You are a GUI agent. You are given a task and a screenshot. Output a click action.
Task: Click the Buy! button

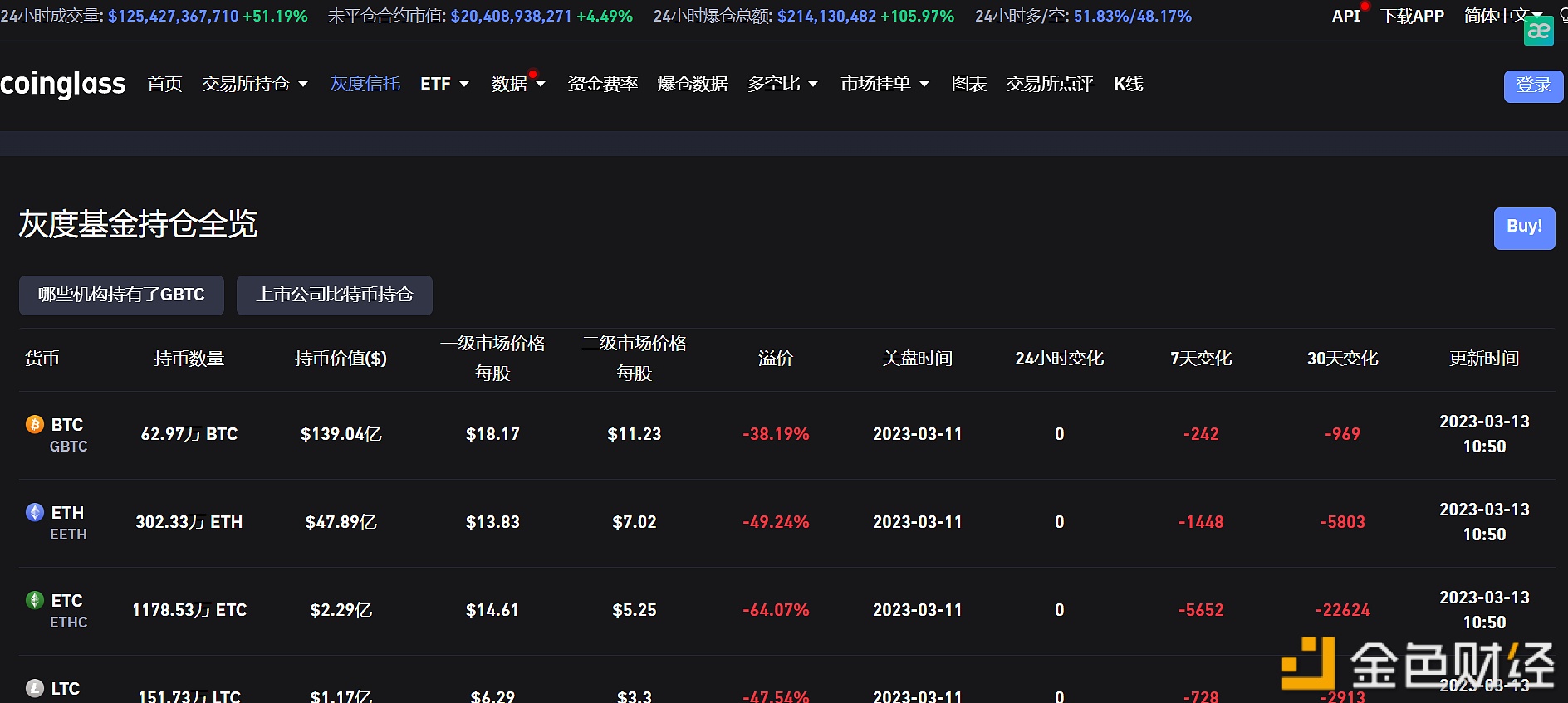[x=1525, y=228]
